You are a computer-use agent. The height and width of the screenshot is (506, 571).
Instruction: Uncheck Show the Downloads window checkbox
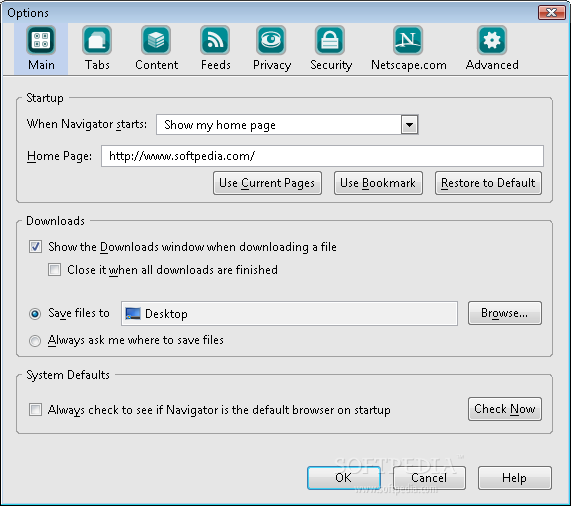coord(35,247)
